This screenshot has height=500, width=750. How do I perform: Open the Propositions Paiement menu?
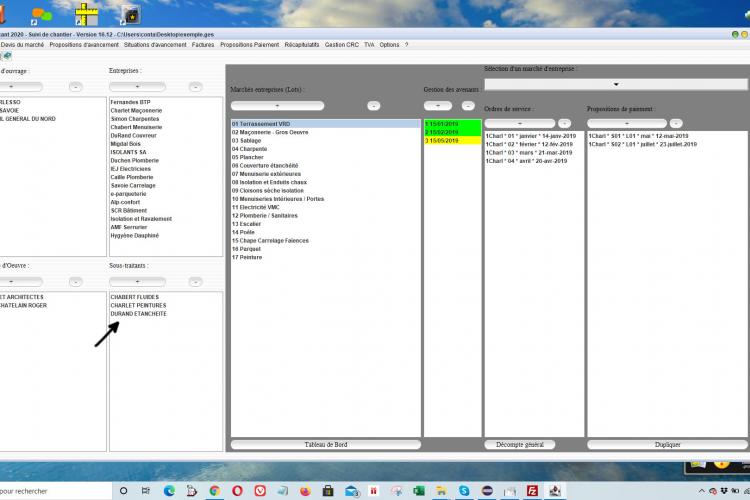pyautogui.click(x=249, y=44)
